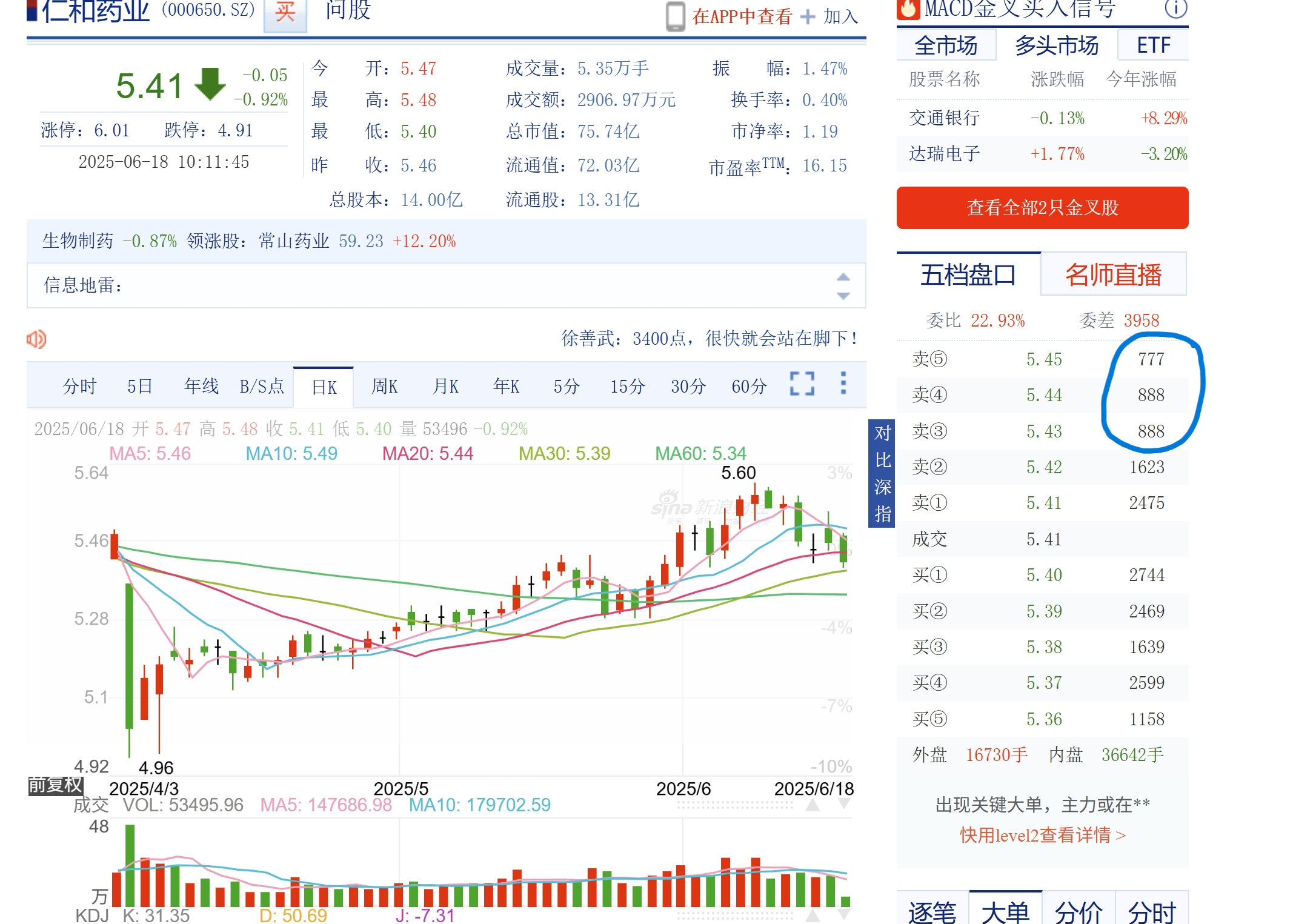The width and height of the screenshot is (1313, 924).
Task: Open the 徐善武 3400点 headline
Action: click(x=709, y=338)
